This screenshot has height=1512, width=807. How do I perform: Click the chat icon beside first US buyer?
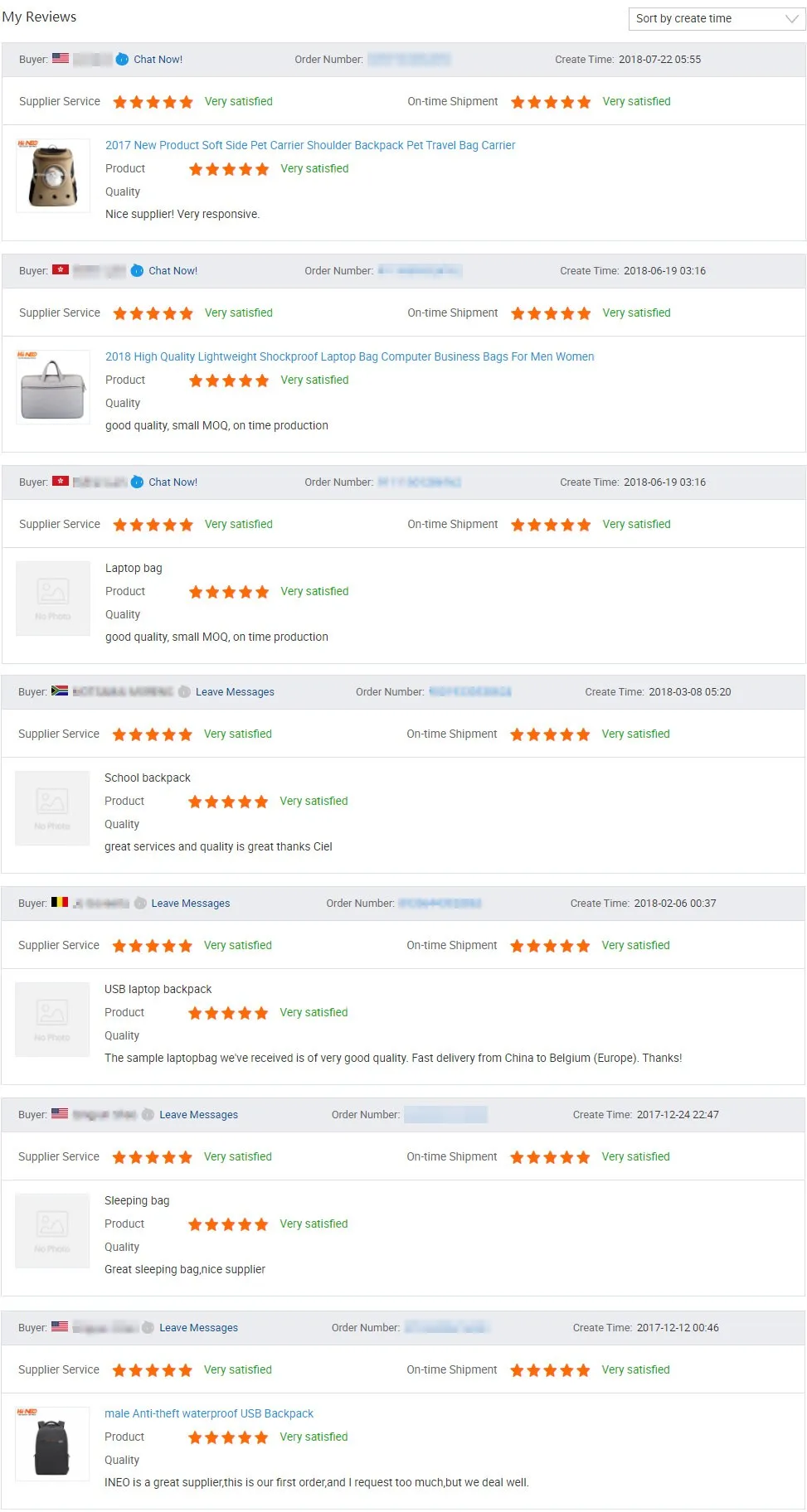coord(122,59)
